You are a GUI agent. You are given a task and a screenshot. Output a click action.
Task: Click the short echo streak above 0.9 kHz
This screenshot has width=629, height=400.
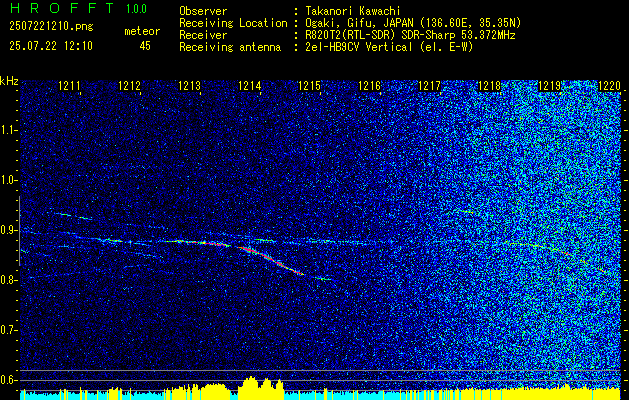pos(73,216)
